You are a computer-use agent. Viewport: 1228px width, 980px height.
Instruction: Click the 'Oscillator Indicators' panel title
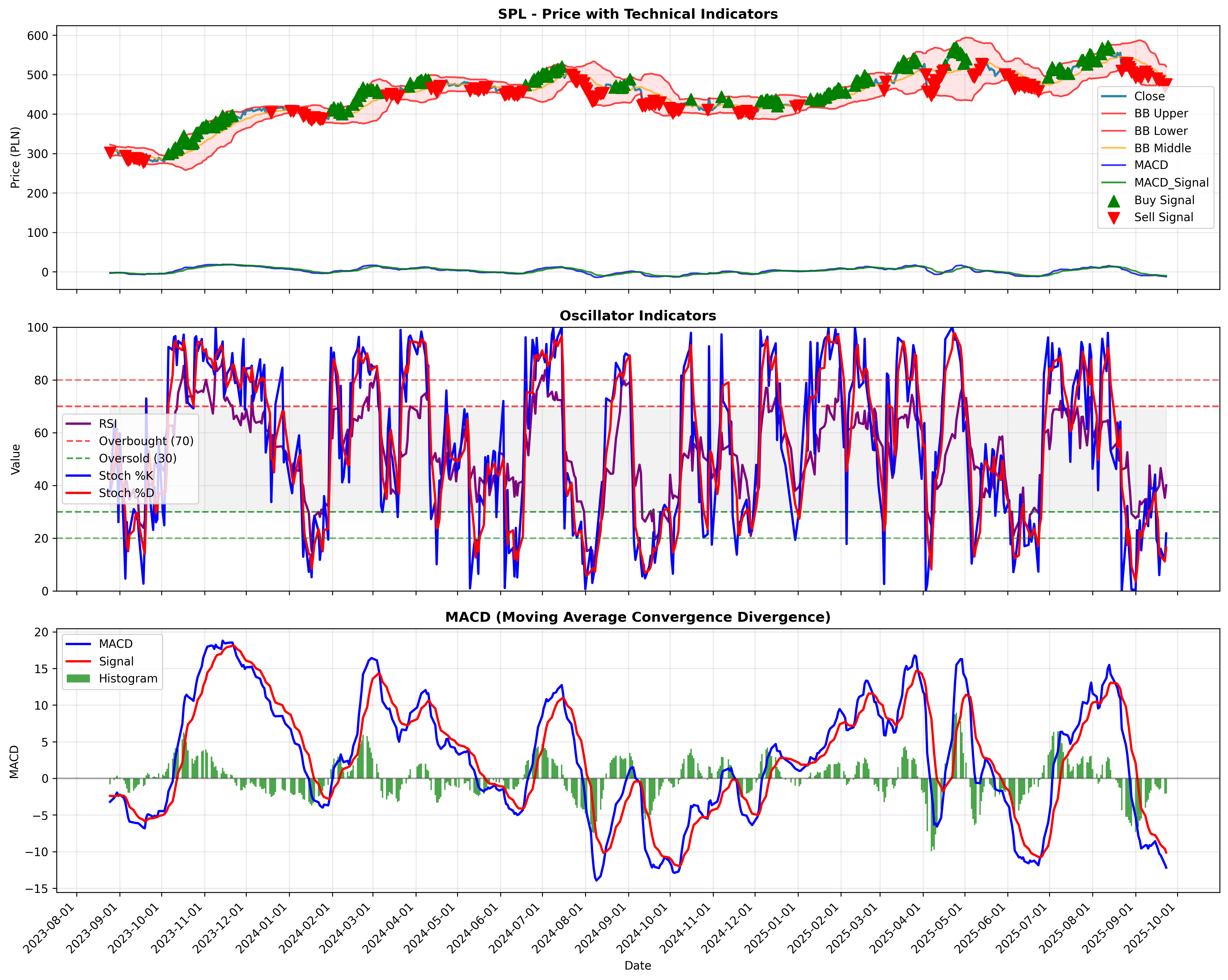(x=638, y=316)
